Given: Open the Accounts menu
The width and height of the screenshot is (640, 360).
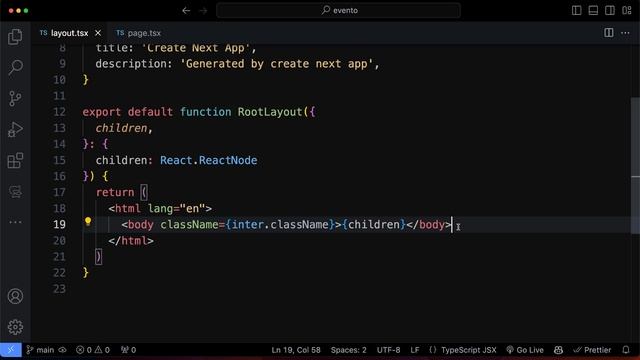Looking at the screenshot, I should [x=15, y=296].
